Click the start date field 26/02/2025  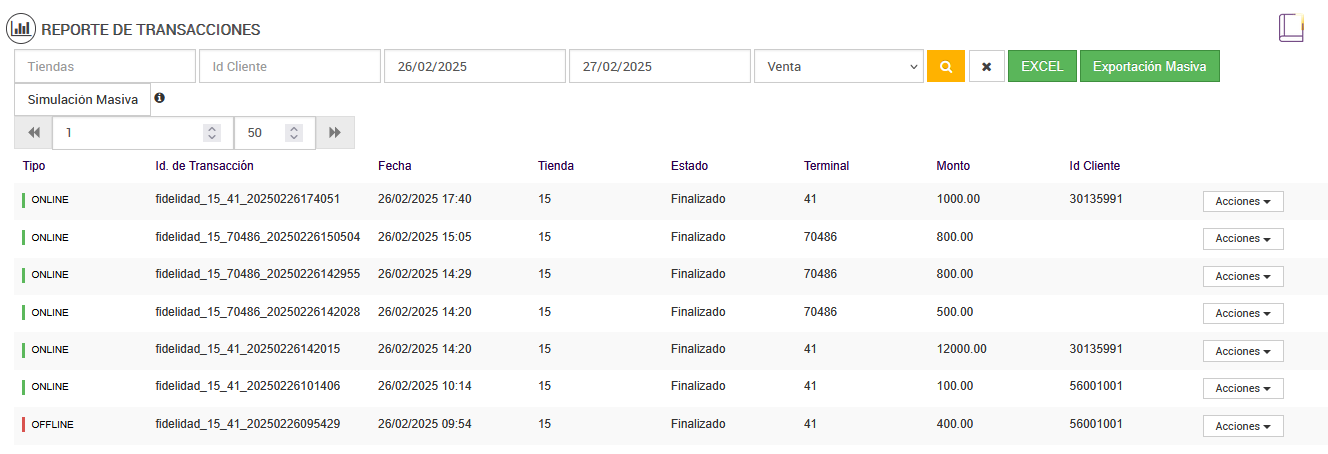point(475,67)
